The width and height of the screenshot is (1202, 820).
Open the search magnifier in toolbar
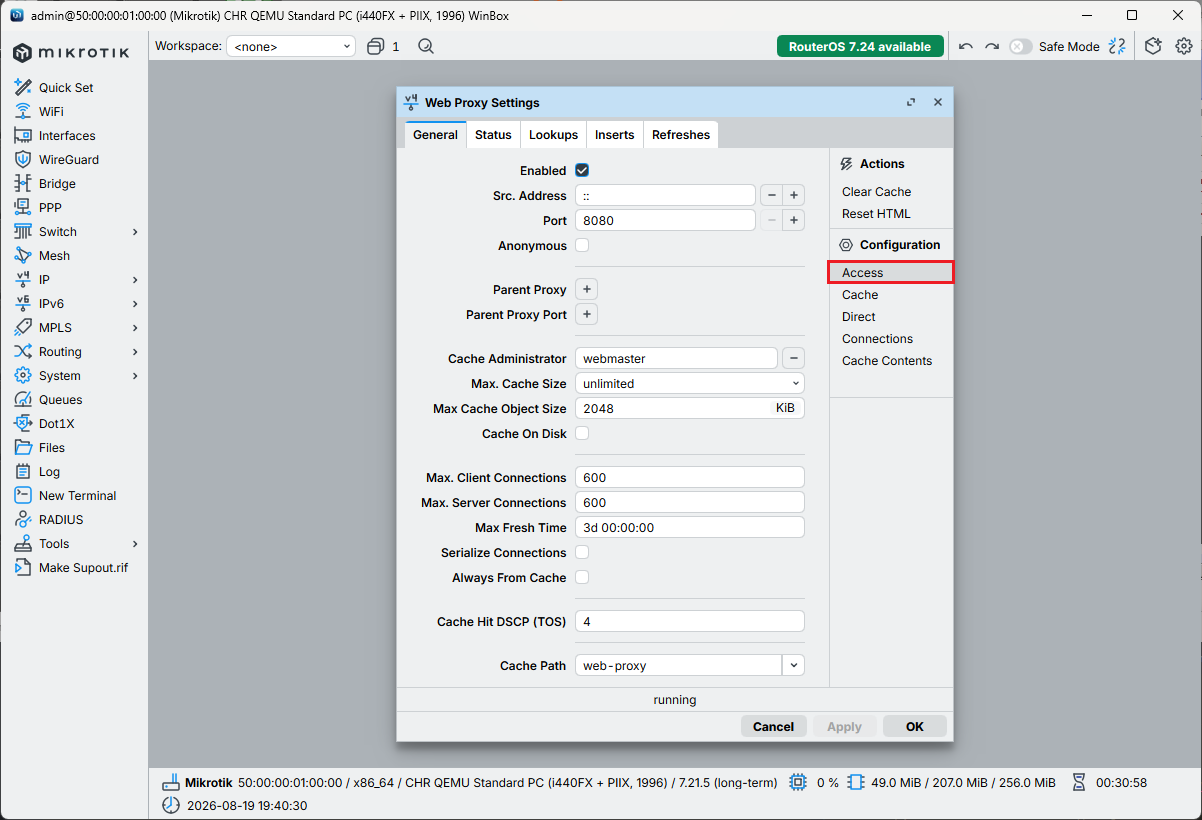[426, 46]
